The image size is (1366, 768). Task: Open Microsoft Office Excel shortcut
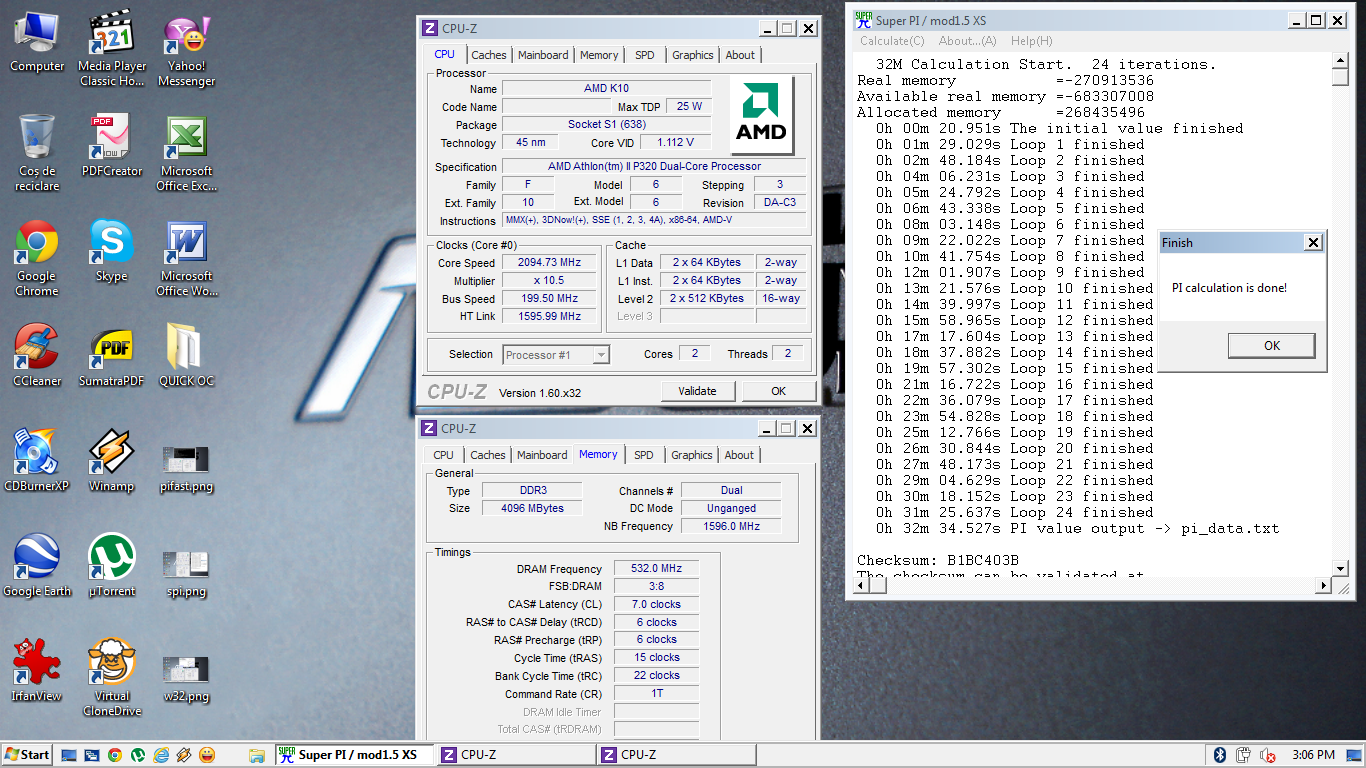187,154
